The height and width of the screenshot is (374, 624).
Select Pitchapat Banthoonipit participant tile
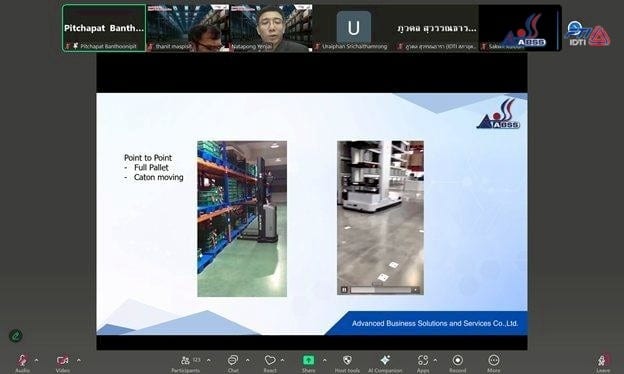104,28
